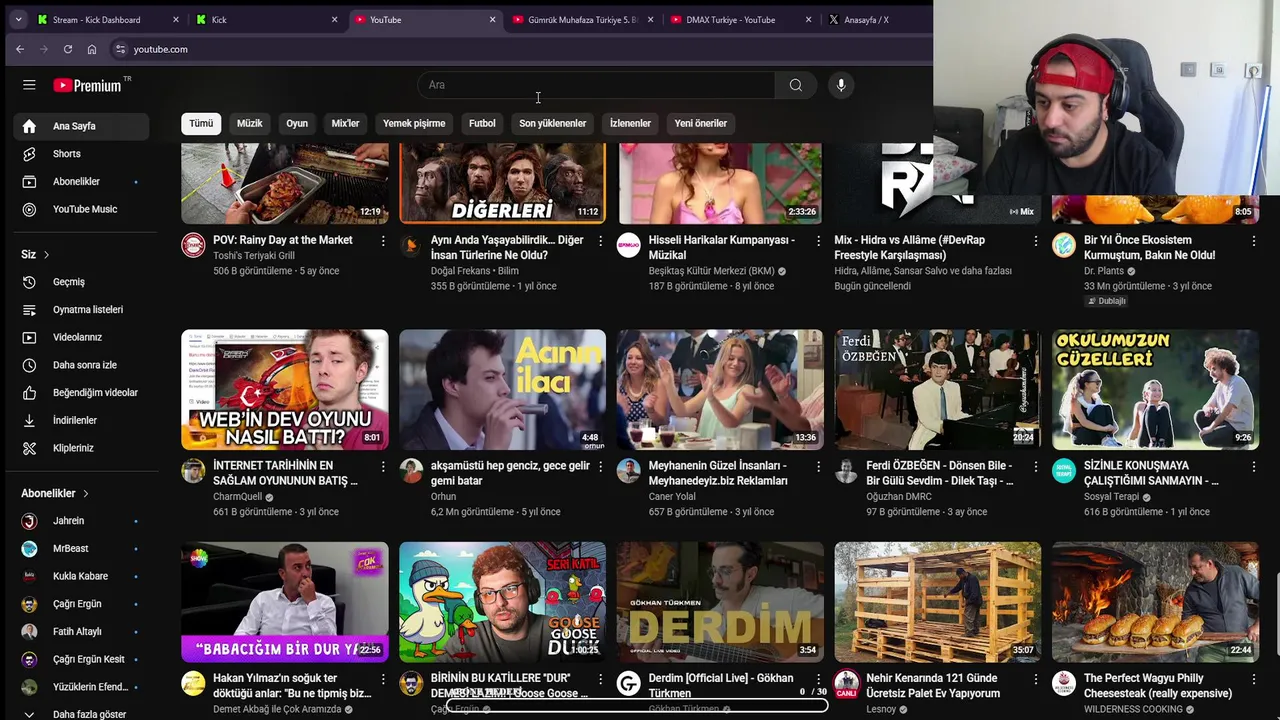This screenshot has height=720, width=1280.
Task: Select the Futbol filter chip
Action: 482,123
